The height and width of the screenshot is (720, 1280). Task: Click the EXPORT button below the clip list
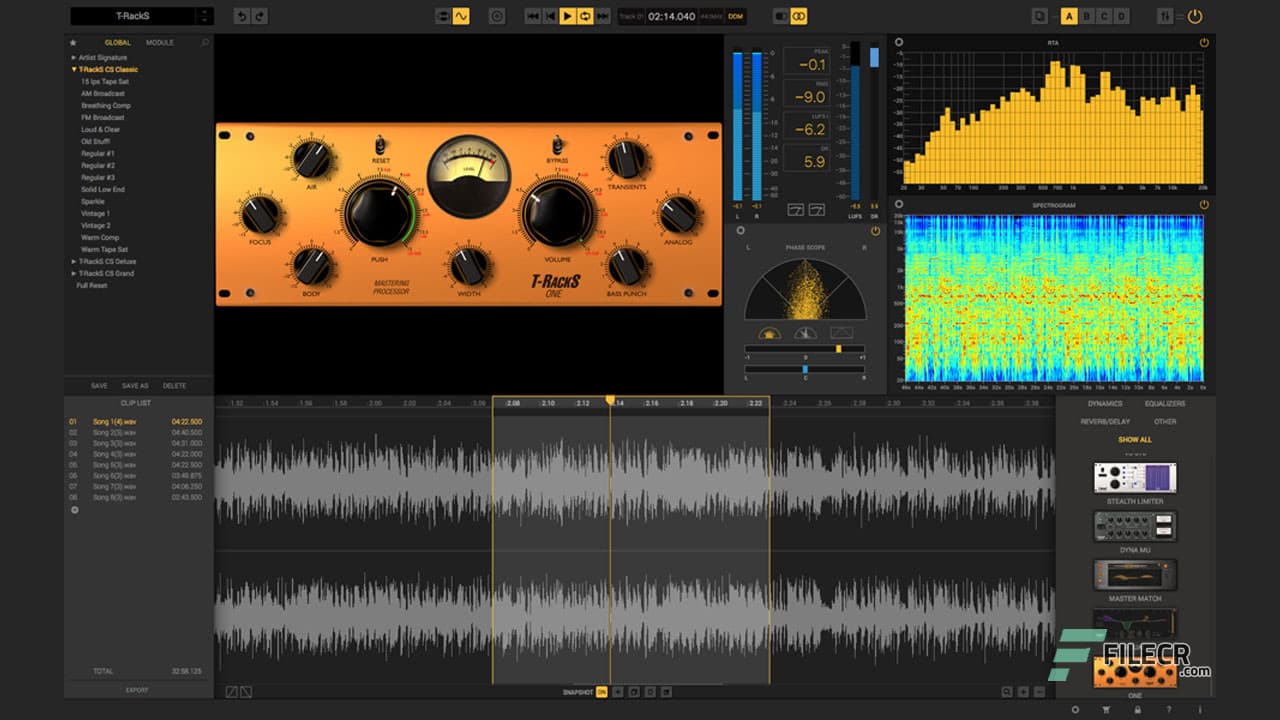[x=137, y=690]
